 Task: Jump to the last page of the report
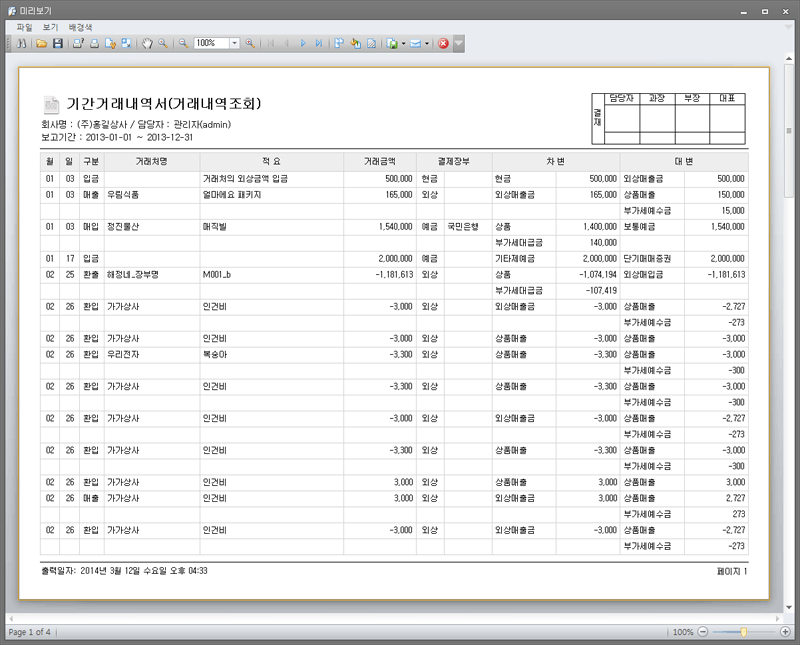coord(318,44)
